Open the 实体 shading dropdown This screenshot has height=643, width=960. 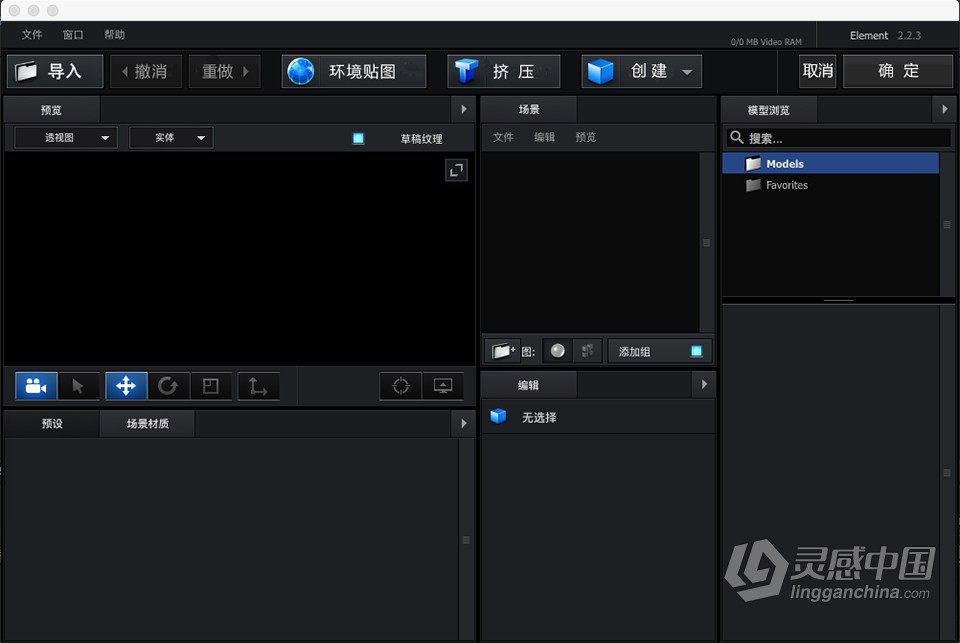tap(171, 138)
